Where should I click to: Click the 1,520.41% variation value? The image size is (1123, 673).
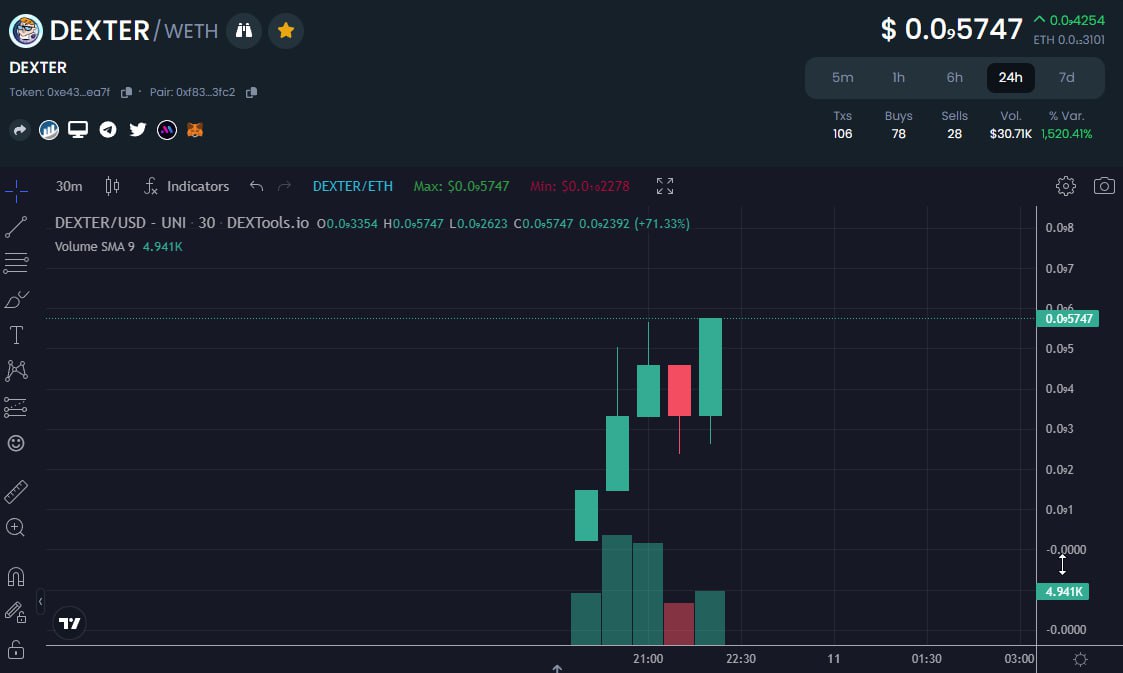(1066, 134)
